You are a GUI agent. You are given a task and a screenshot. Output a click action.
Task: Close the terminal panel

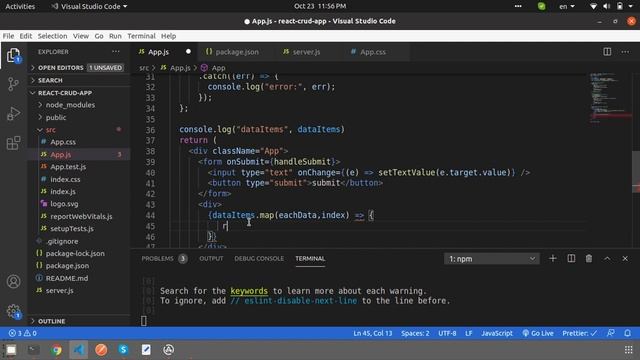coord(625,258)
